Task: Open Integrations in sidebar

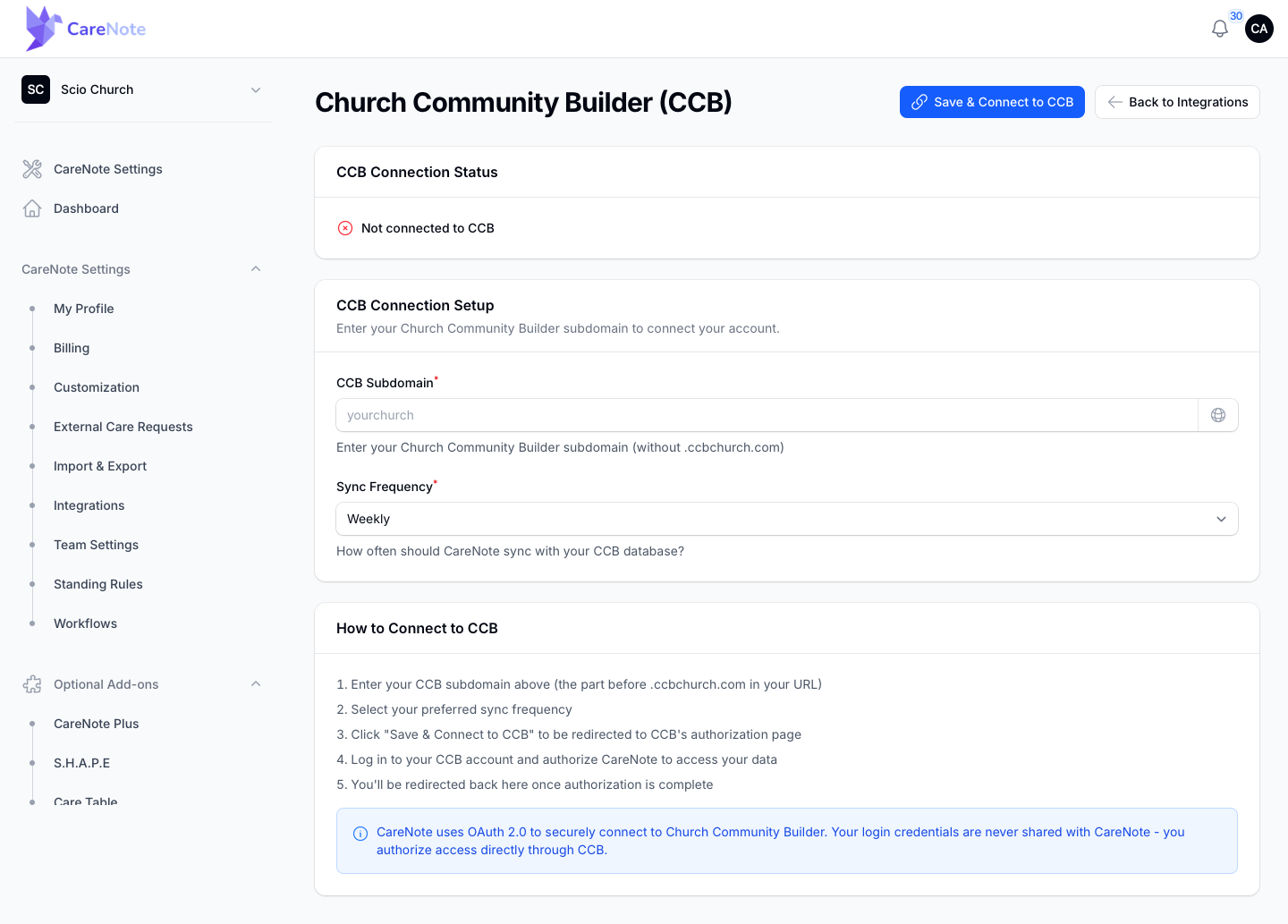Action: pos(89,505)
